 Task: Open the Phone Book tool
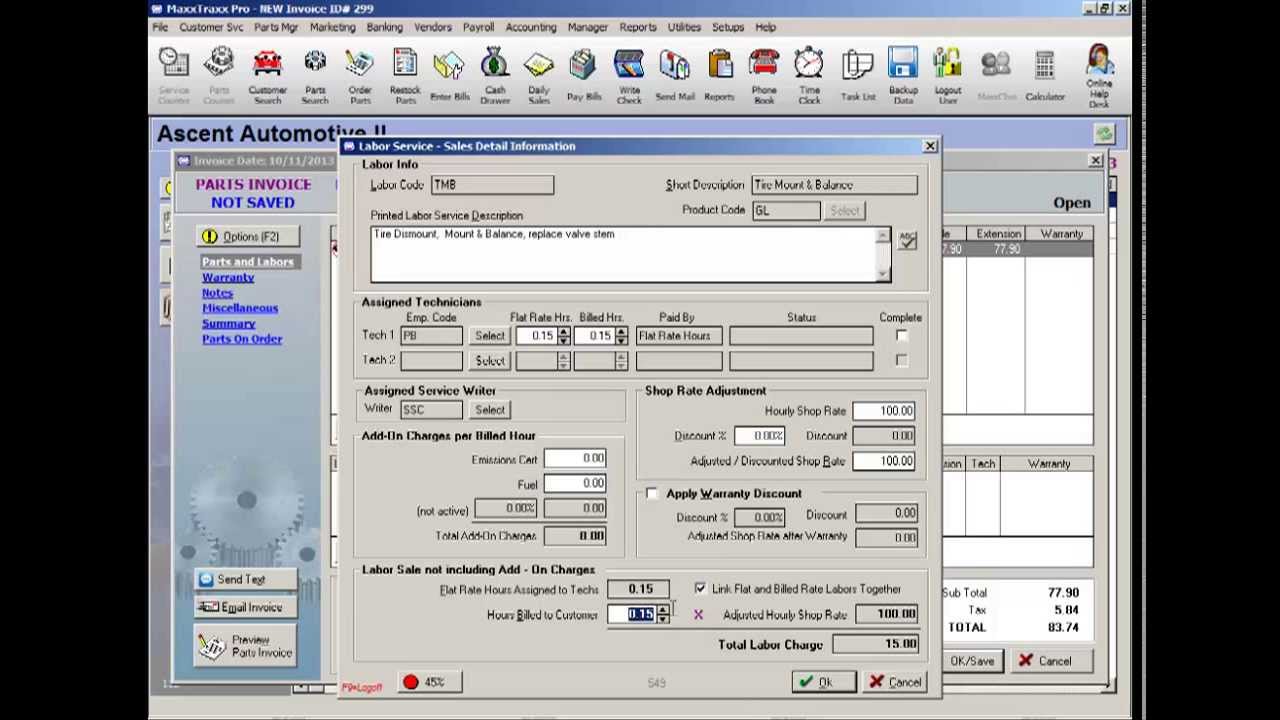764,76
